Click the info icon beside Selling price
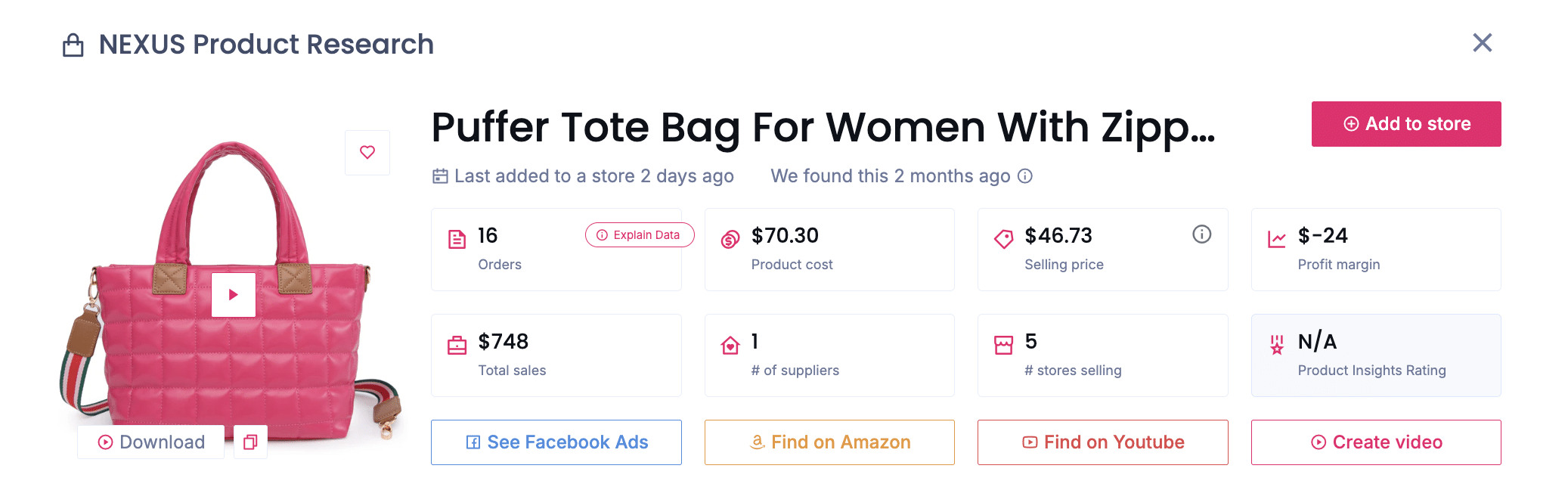 1202,234
